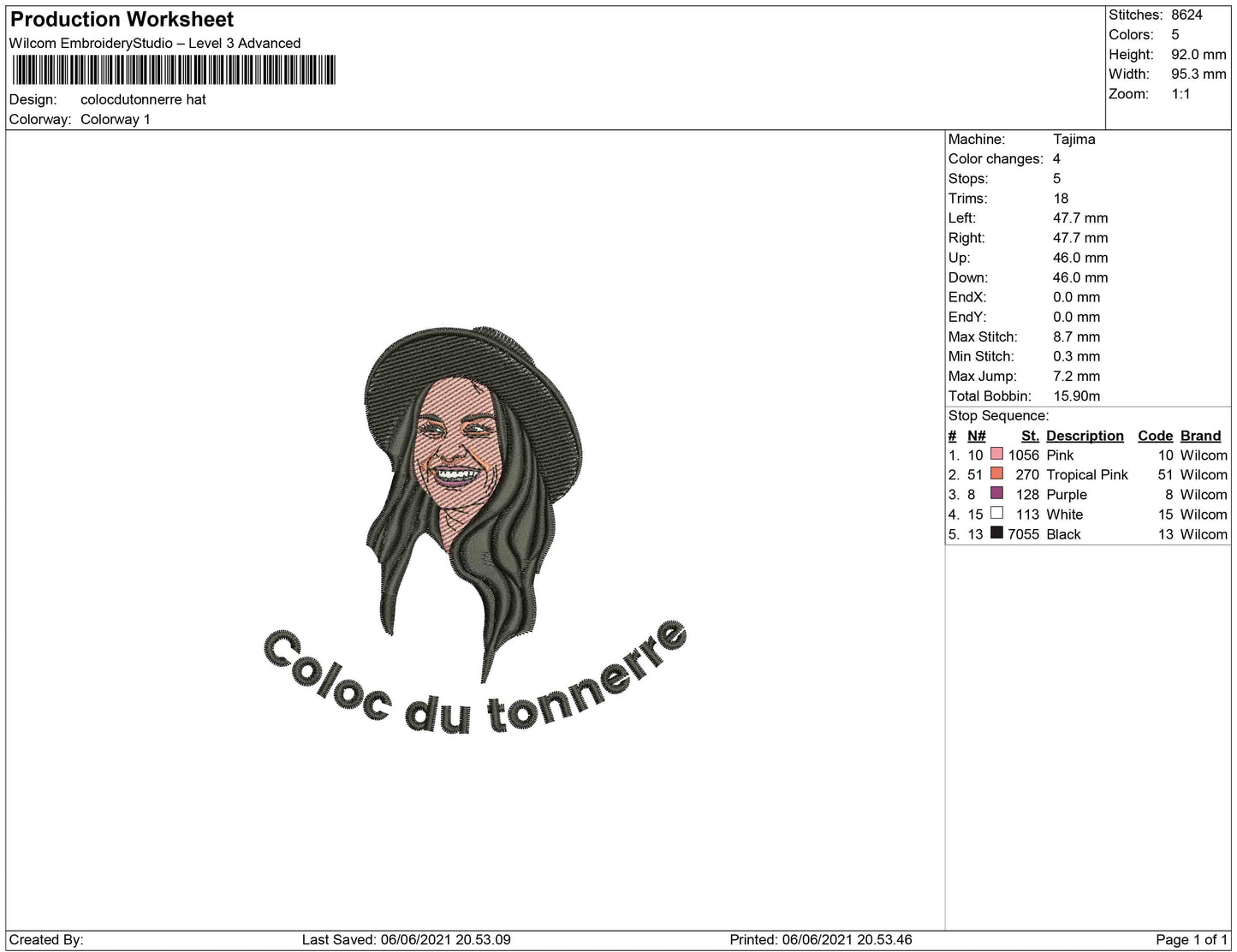Click the Max Jump value 7.2 mm
1237x952 pixels.
pyautogui.click(x=1076, y=376)
